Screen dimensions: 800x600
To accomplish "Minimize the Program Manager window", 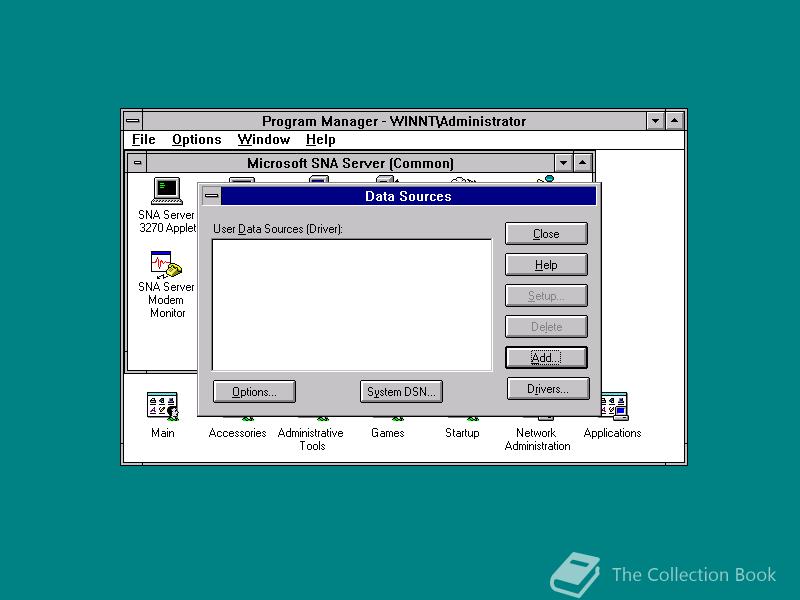I will click(x=655, y=121).
